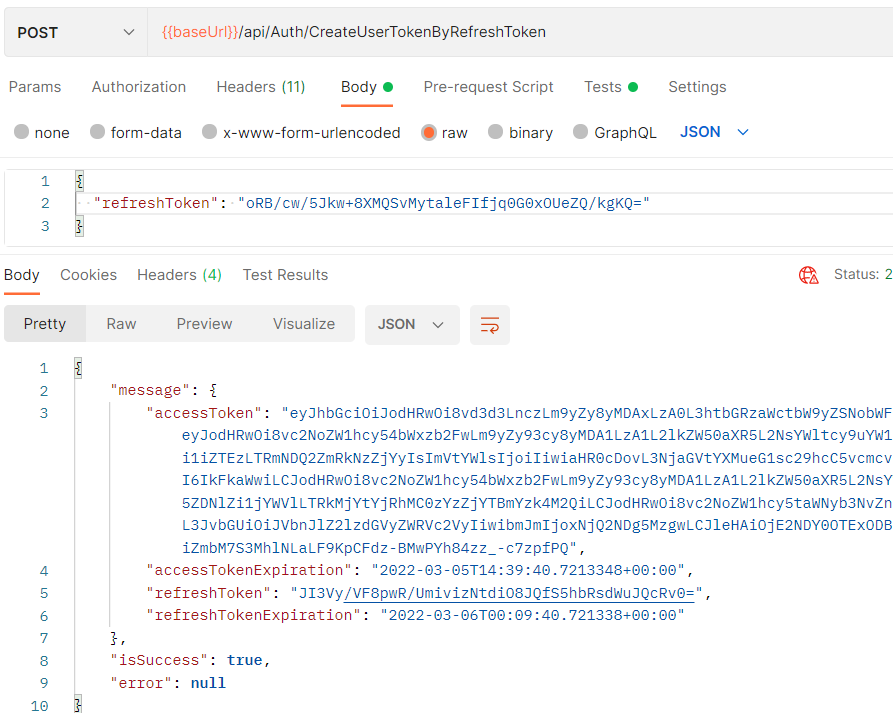The height and width of the screenshot is (713, 893).
Task: Click line number 10 in the response viewer
Action: 39,706
